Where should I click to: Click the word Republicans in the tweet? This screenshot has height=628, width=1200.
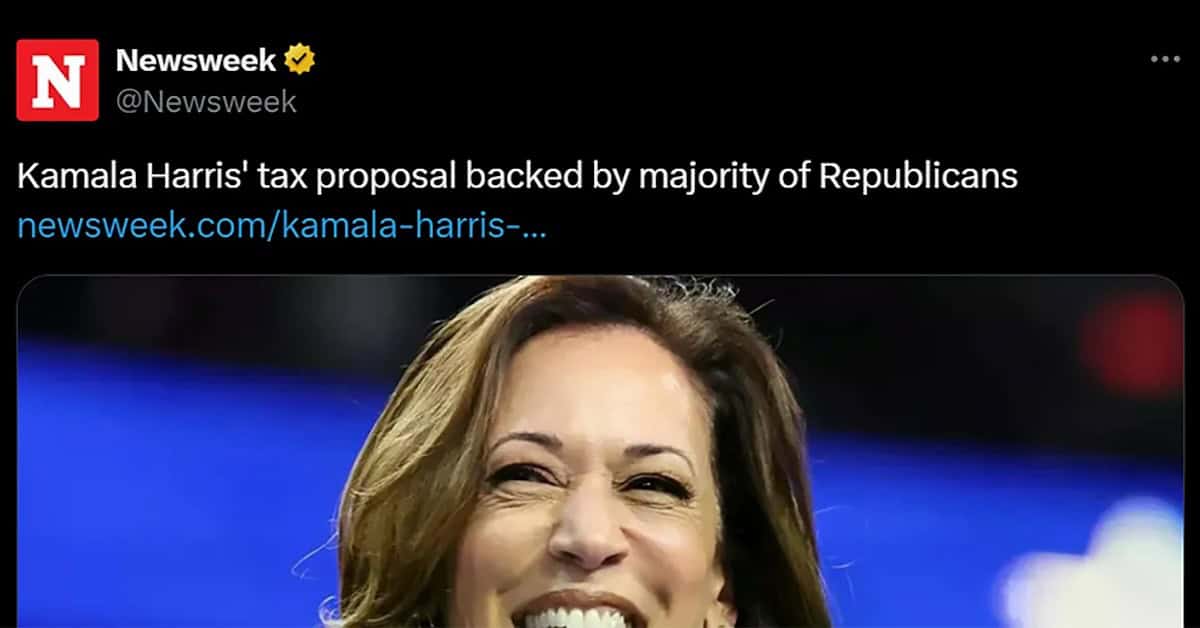coord(918,177)
